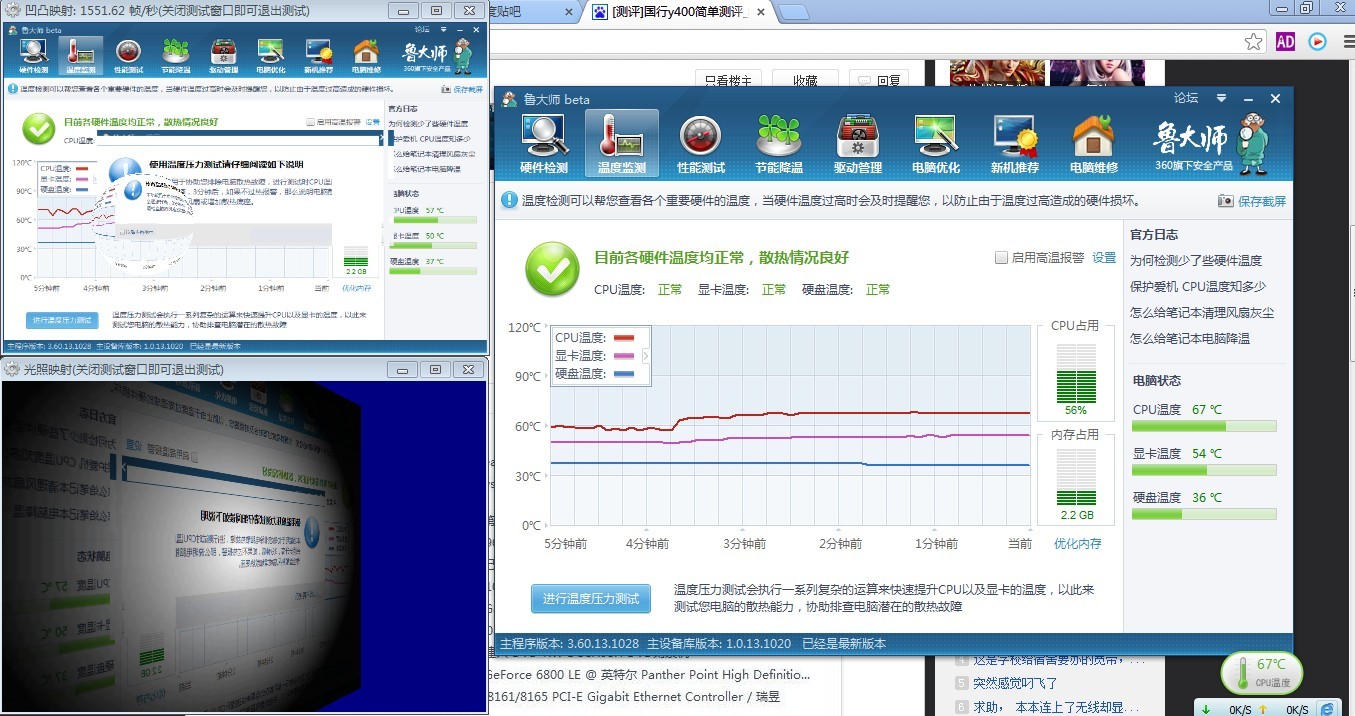Click the blue 硬盘温度 legend swatch
1355x716 pixels.
(624, 374)
